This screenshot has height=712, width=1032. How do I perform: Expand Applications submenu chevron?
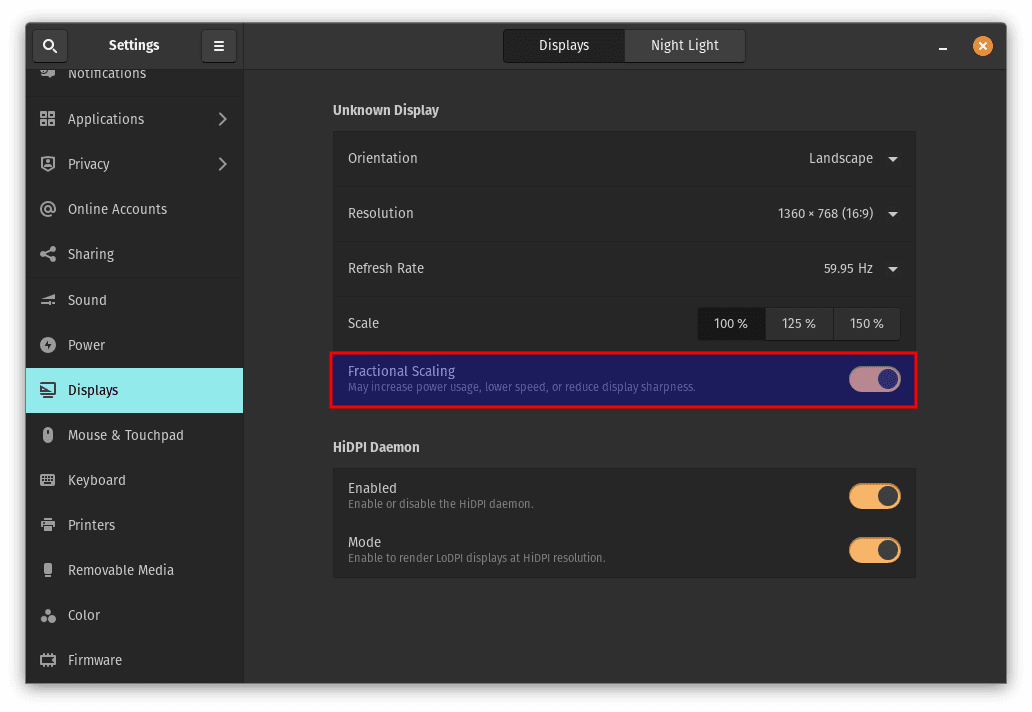click(222, 118)
